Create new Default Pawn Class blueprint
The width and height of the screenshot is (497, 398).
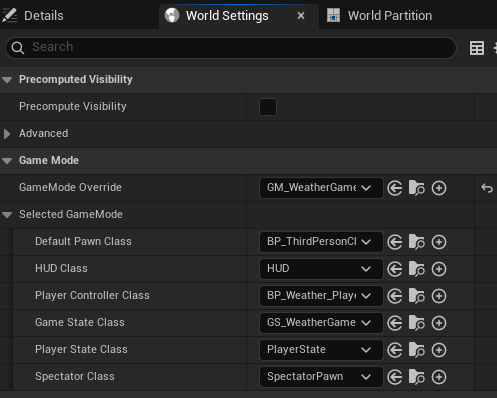pos(439,242)
